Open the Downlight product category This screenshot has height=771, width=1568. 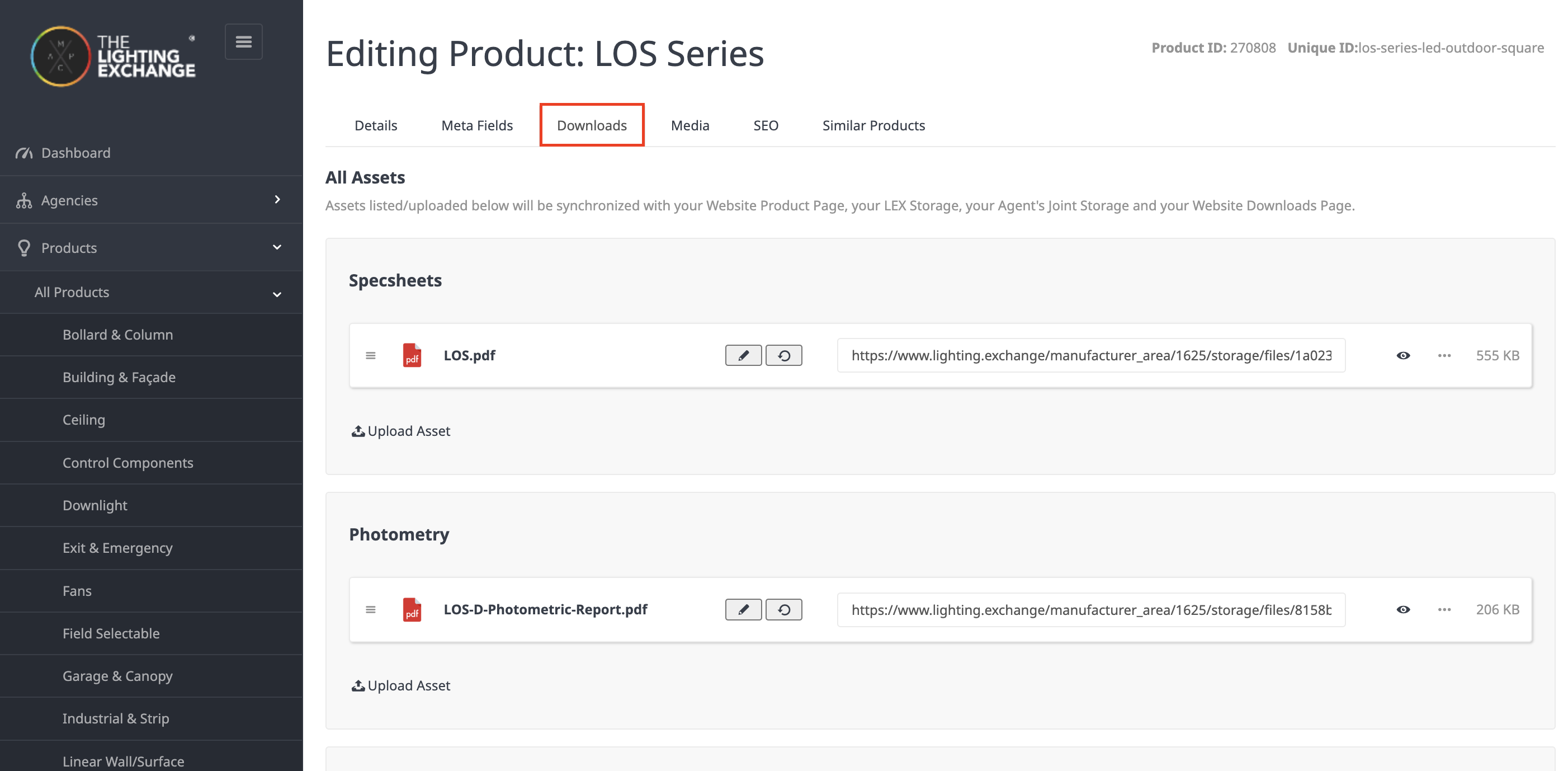(x=95, y=505)
